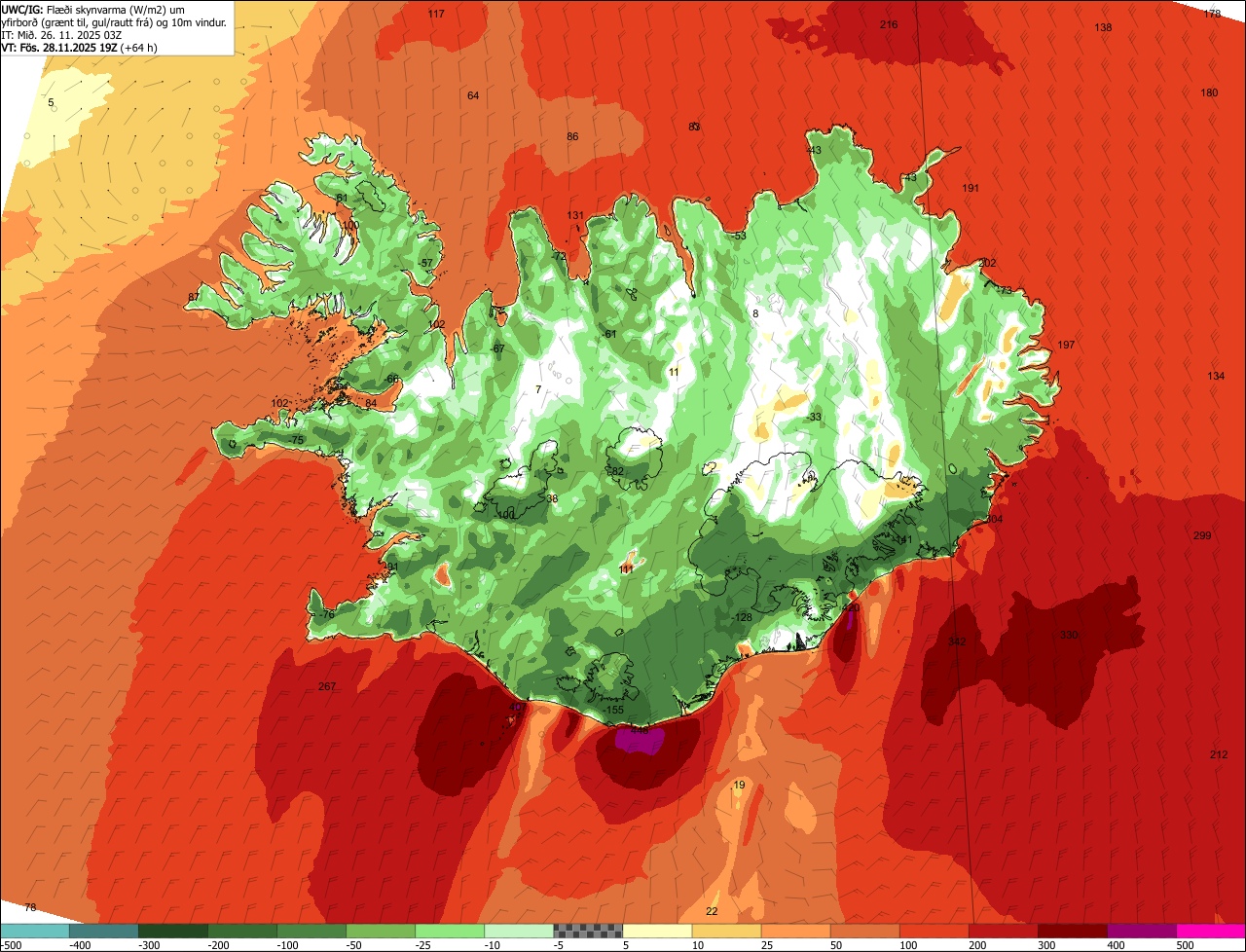Click the '400' legend label
The height and width of the screenshot is (952, 1246).
click(x=1117, y=945)
